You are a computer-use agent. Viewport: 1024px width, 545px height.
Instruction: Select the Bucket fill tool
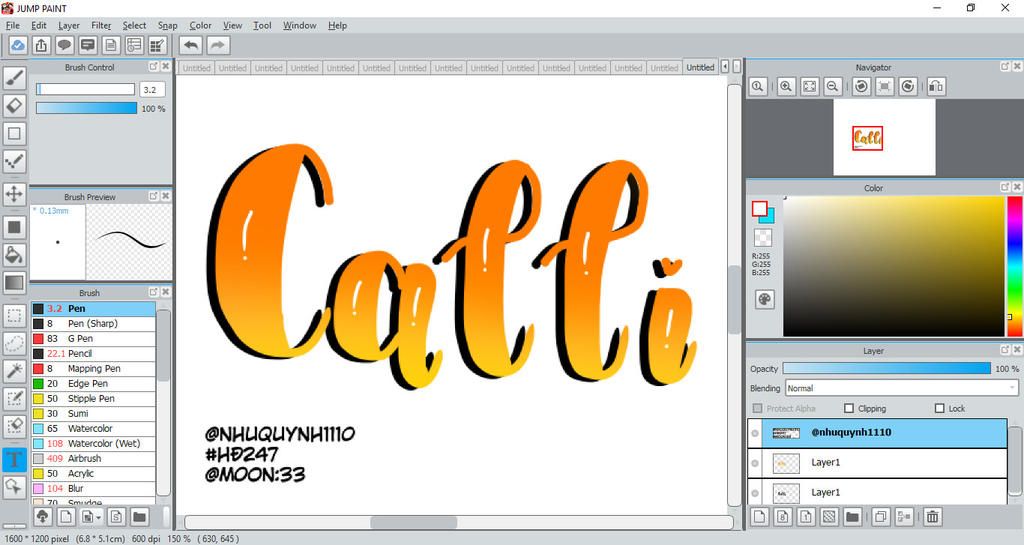[x=14, y=255]
